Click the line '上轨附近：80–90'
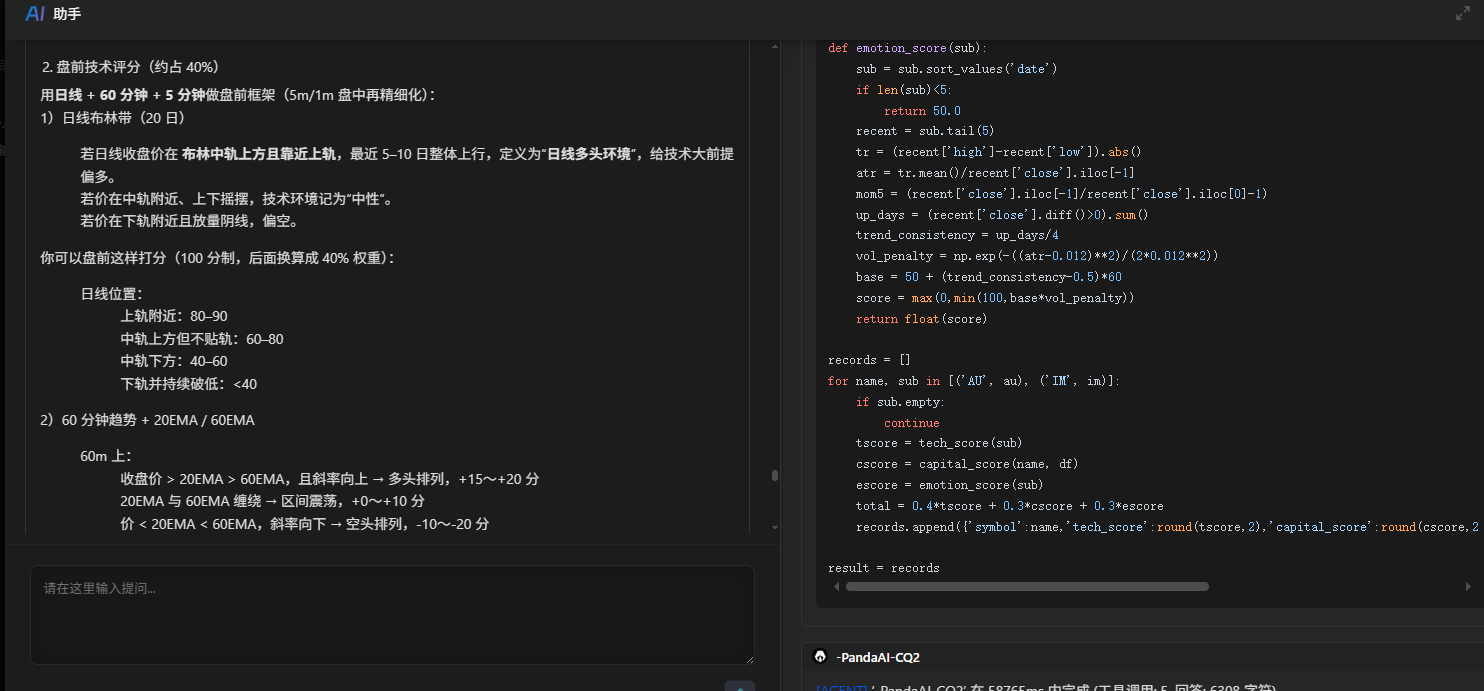This screenshot has width=1484, height=691. 174,316
